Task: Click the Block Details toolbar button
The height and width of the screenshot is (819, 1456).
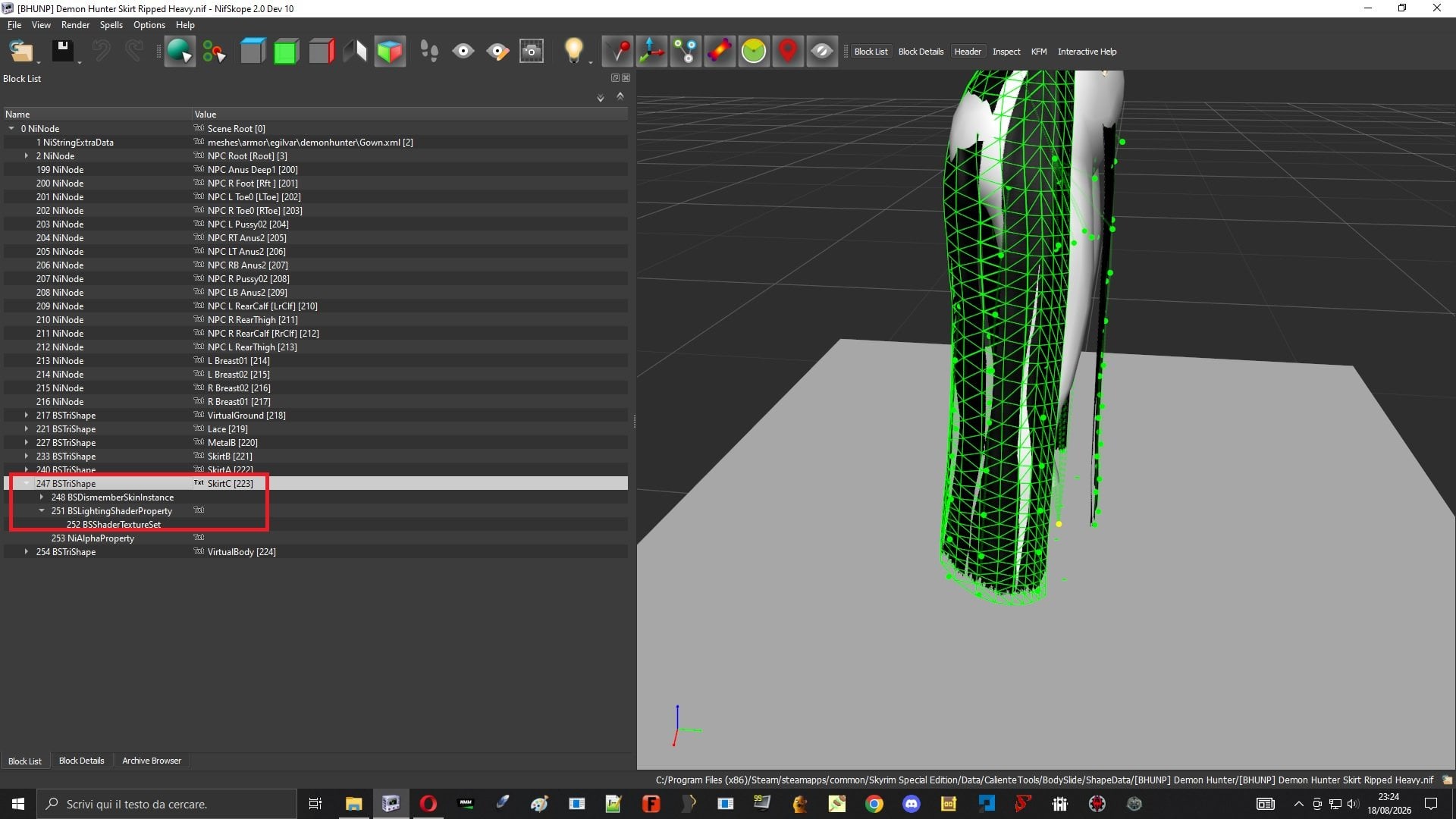Action: (x=921, y=52)
